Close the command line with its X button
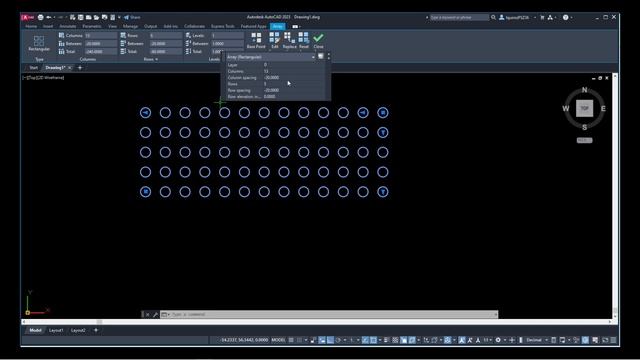The image size is (640, 360). pyautogui.click(x=147, y=314)
